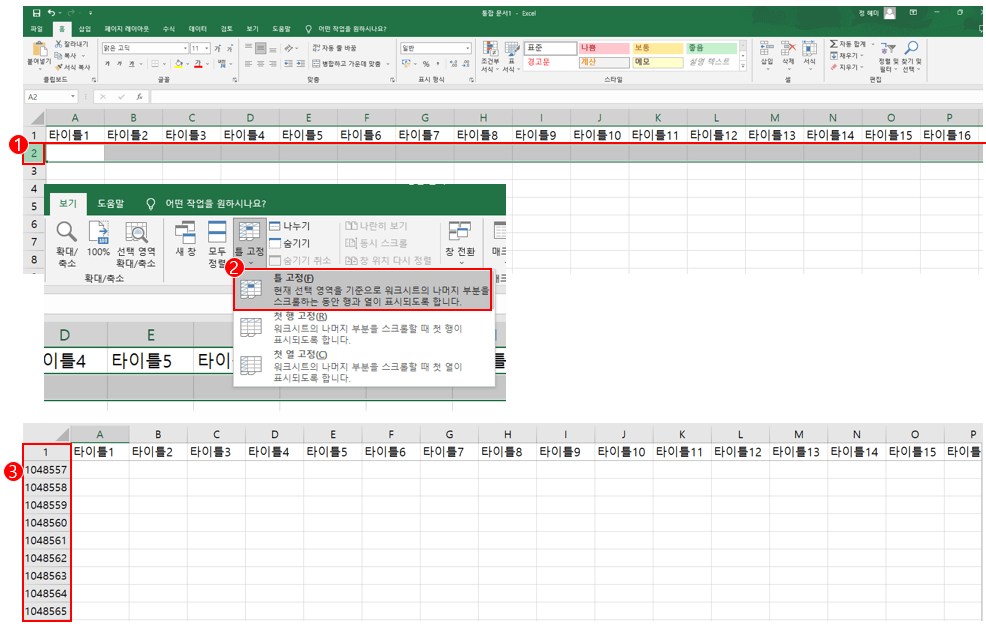Switch to the Review (검토) tab
Image resolution: width=986 pixels, height=626 pixels.
coord(226,29)
